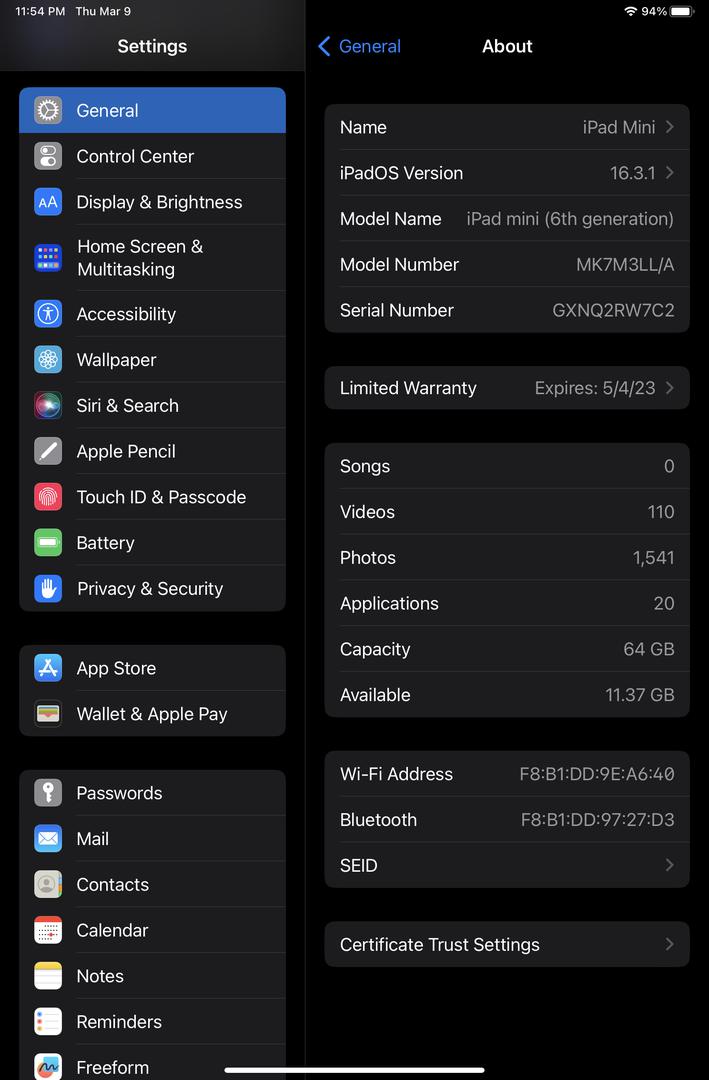Tap the Battery icon in sidebar

pyautogui.click(x=48, y=543)
